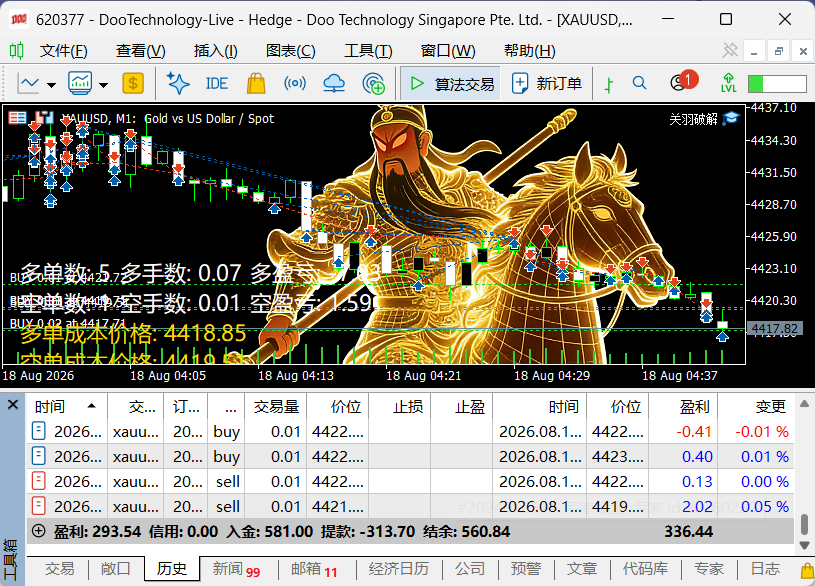This screenshot has width=815, height=586.
Task: Open the AI sparkle assistant icon
Action: (178, 83)
